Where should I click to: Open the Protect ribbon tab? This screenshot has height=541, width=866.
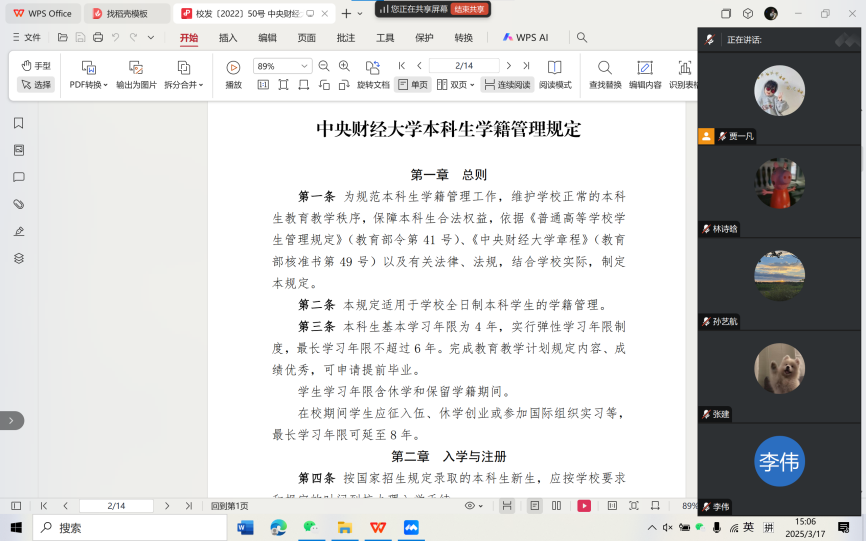pyautogui.click(x=424, y=38)
